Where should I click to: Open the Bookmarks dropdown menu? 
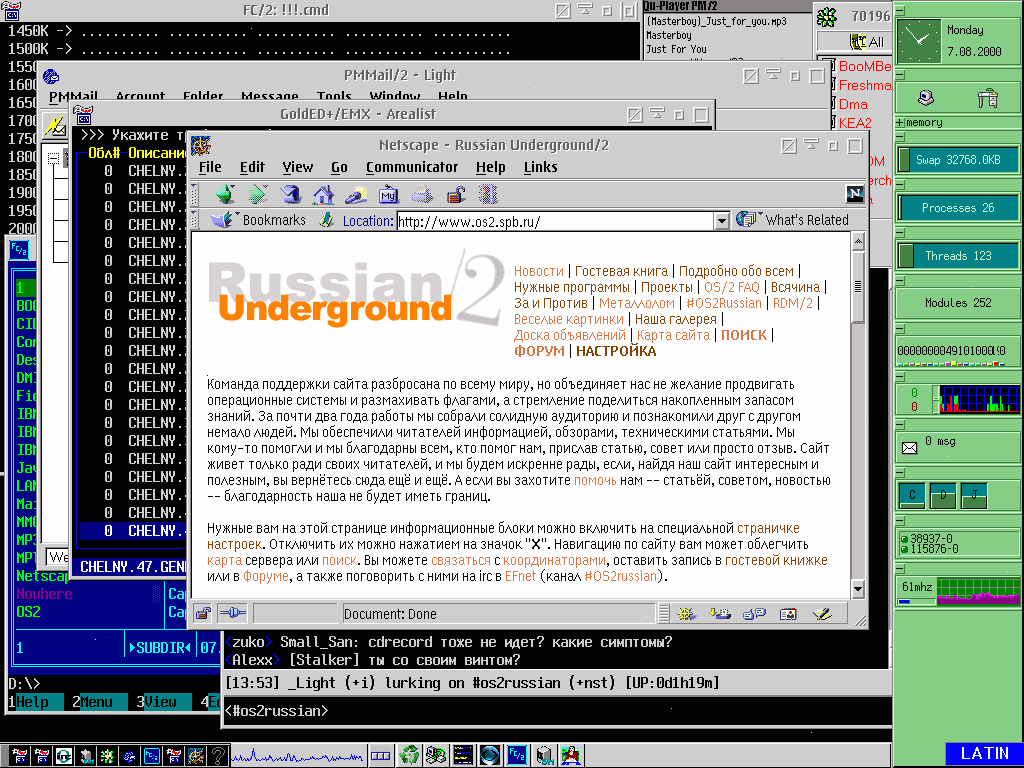[259, 220]
